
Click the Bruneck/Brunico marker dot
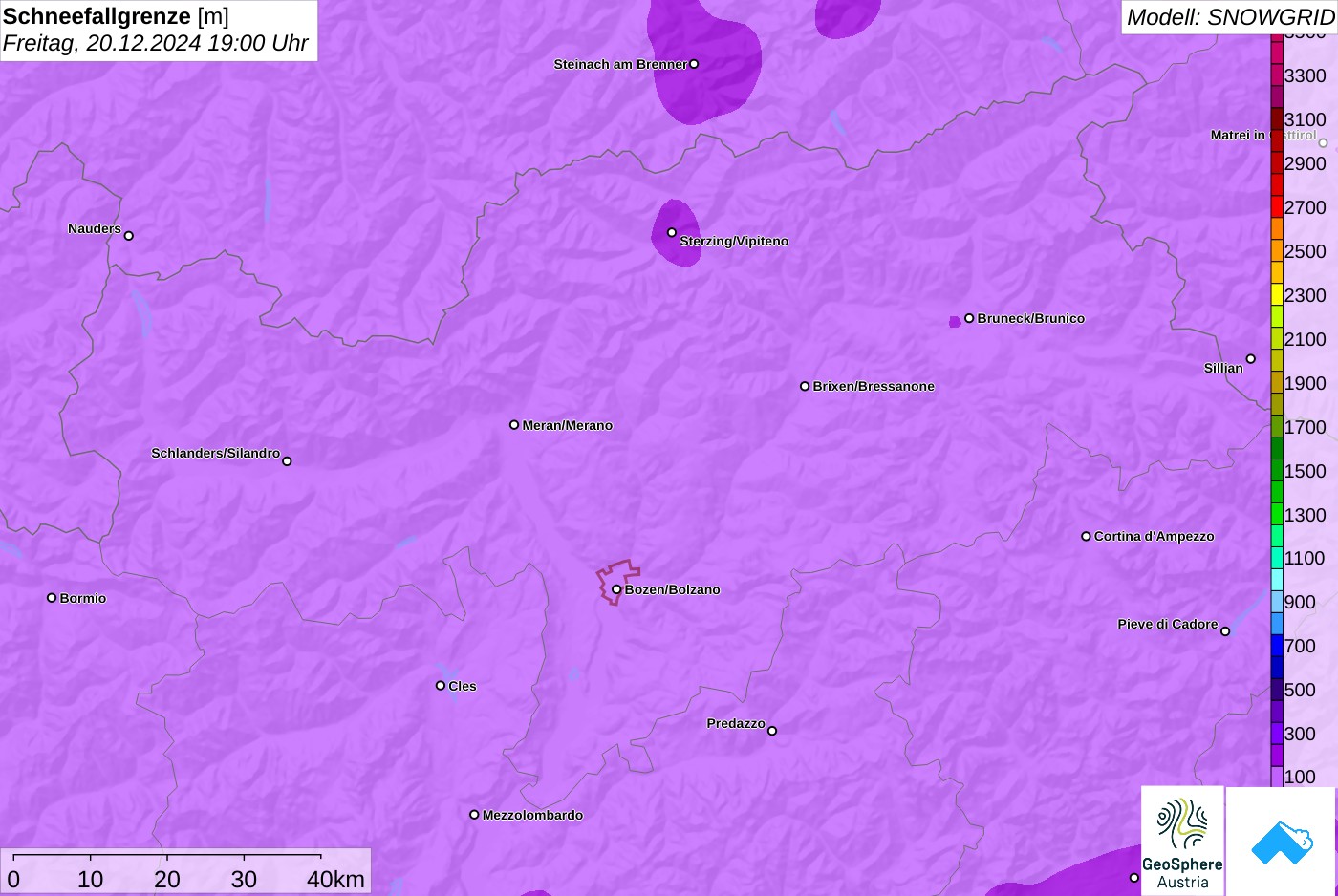tap(969, 318)
